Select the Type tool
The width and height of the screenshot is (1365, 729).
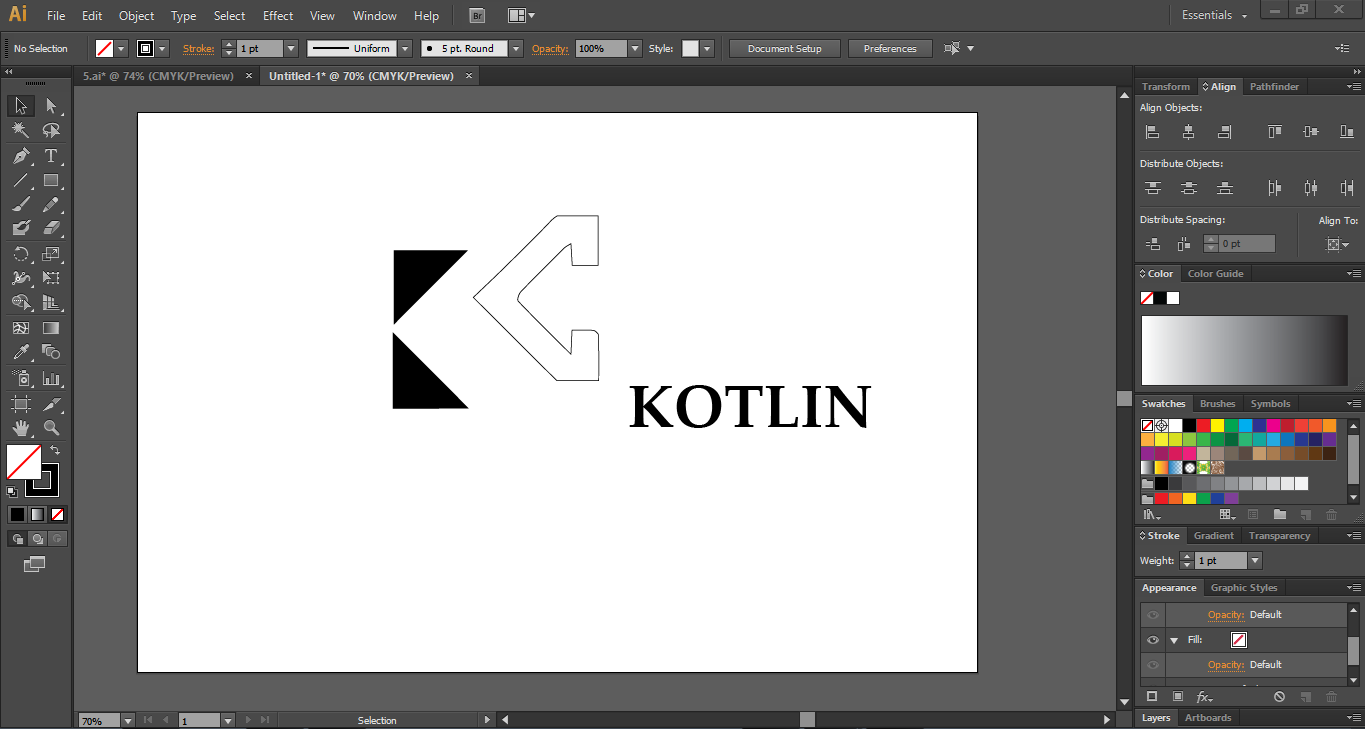point(51,156)
